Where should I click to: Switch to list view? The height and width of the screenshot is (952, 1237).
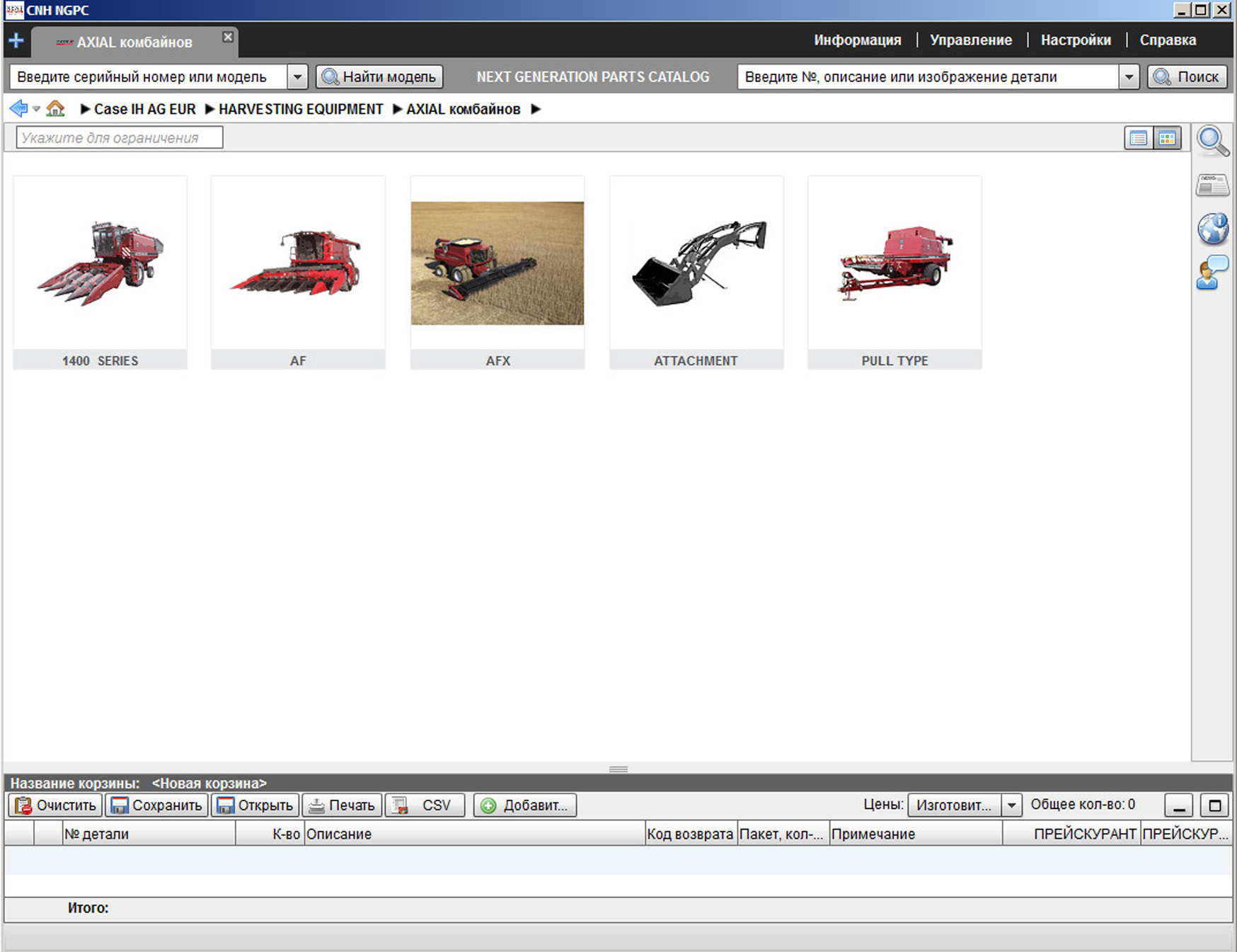tap(1138, 138)
